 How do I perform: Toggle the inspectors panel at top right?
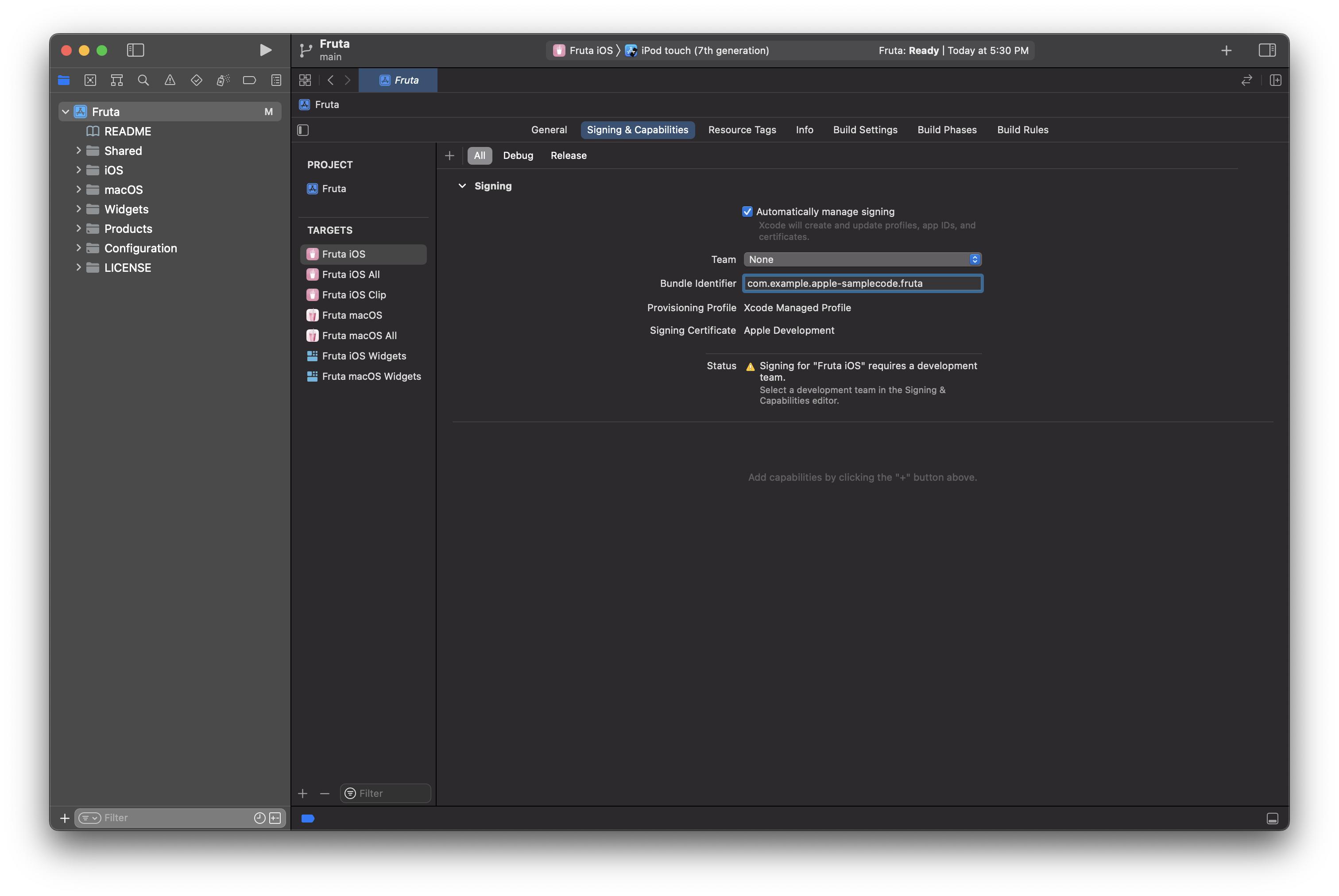(1267, 50)
